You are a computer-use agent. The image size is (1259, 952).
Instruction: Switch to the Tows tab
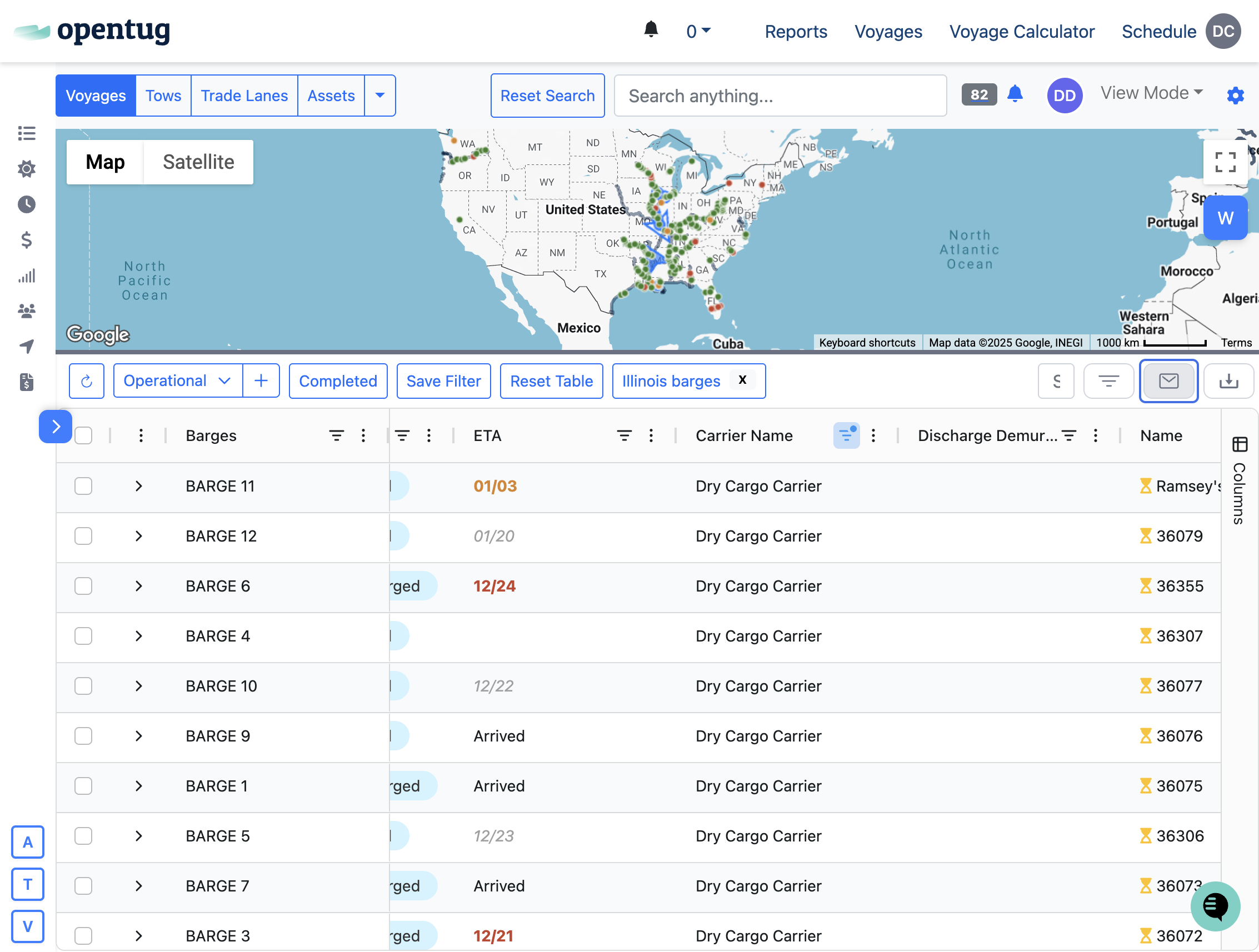tap(163, 96)
